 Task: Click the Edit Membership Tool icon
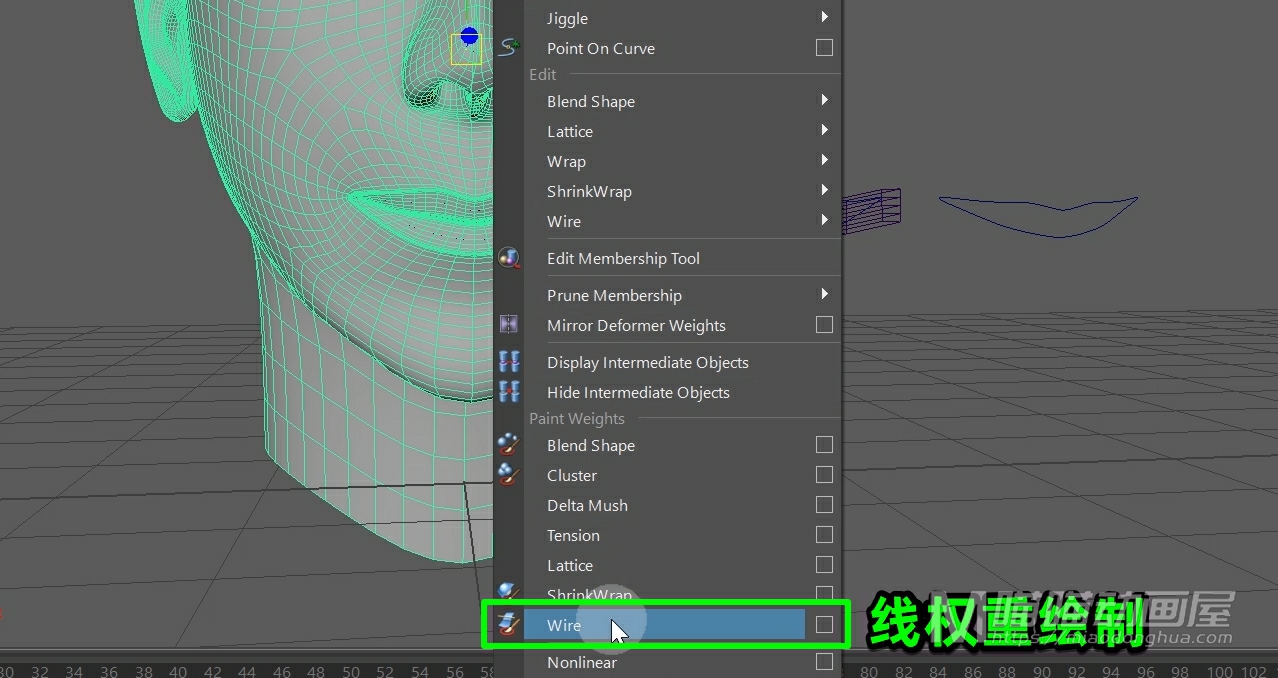click(x=509, y=258)
